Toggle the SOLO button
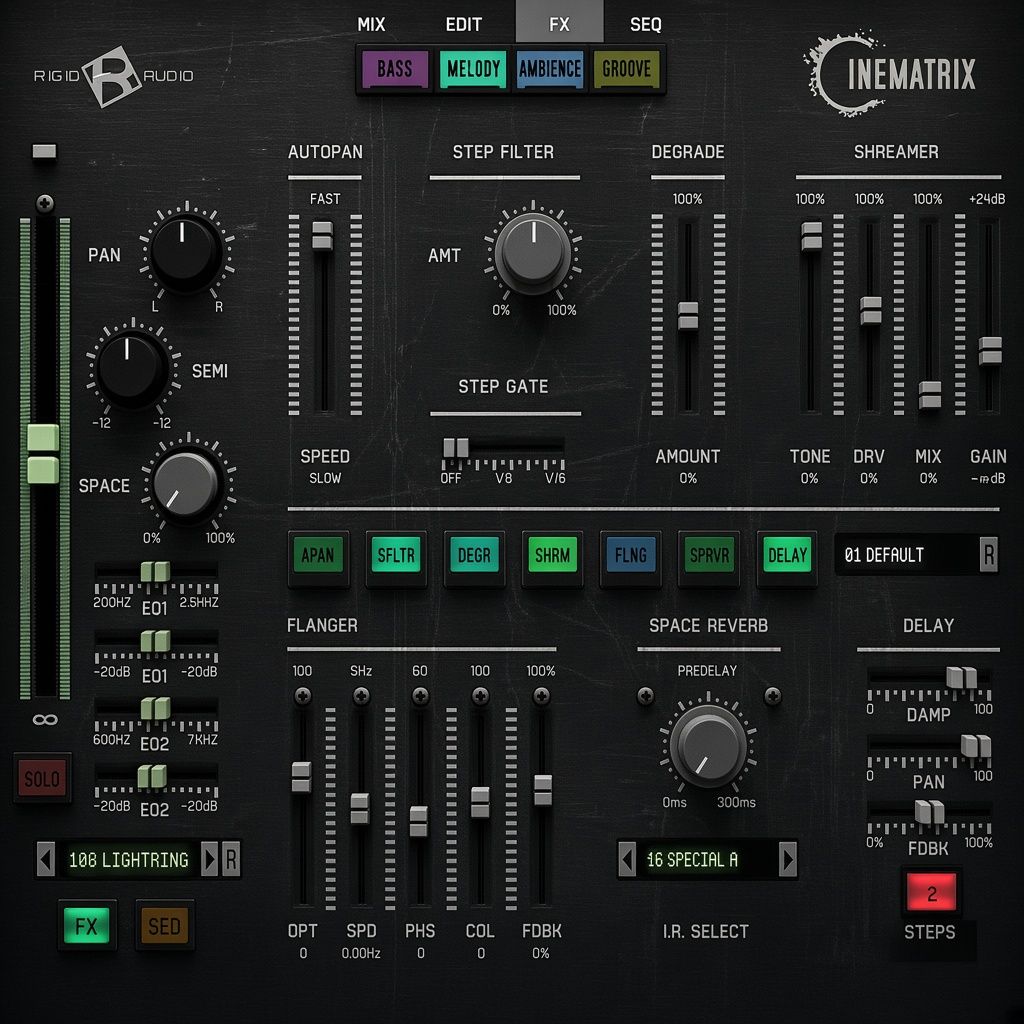 [x=42, y=778]
